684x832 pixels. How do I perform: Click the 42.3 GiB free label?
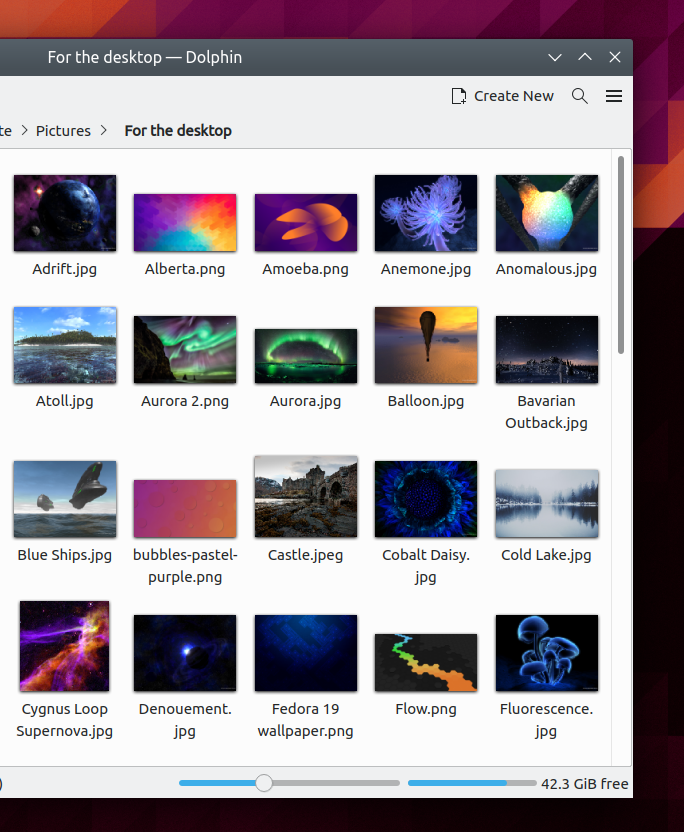tap(585, 784)
